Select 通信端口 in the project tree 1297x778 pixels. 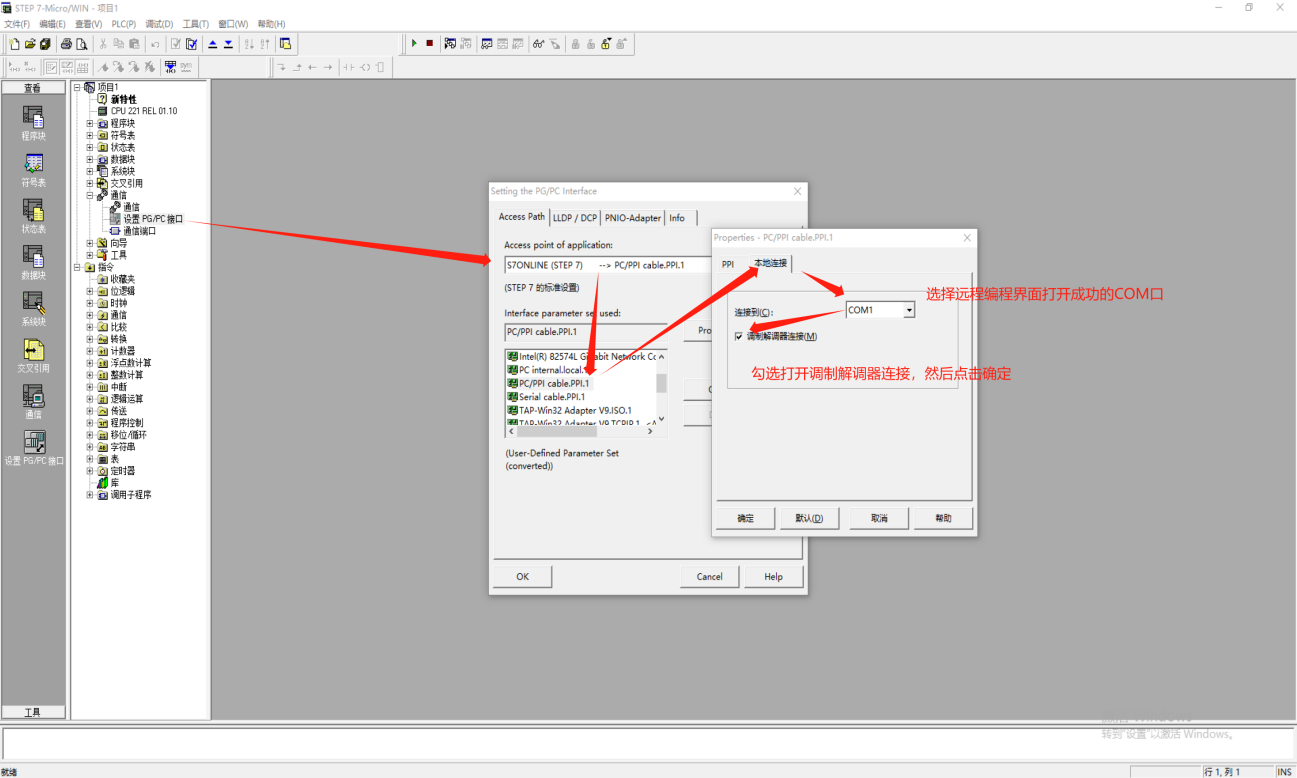[139, 231]
